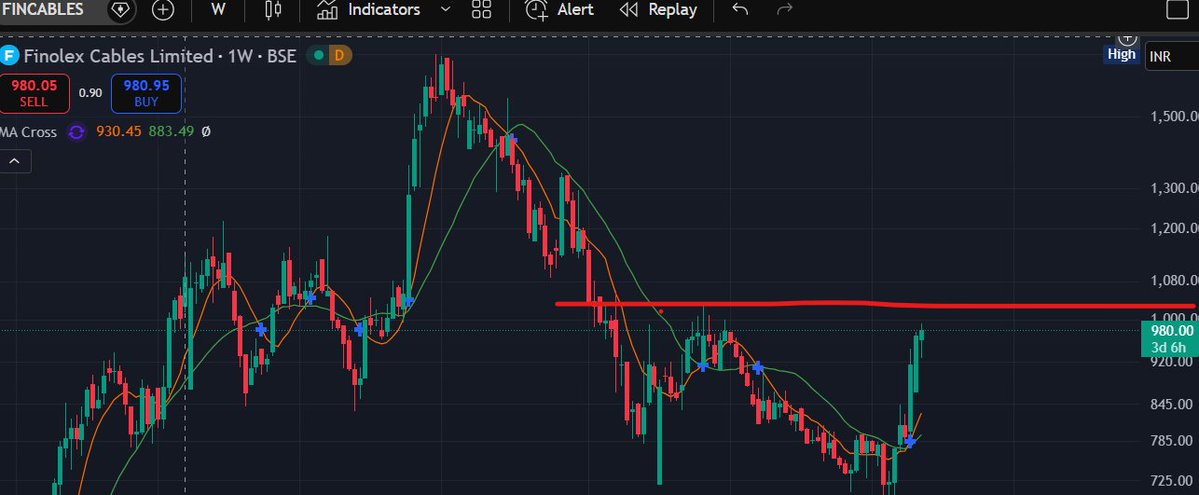1199x495 pixels.
Task: Click the 980.05 SELL button
Action: coord(34,93)
